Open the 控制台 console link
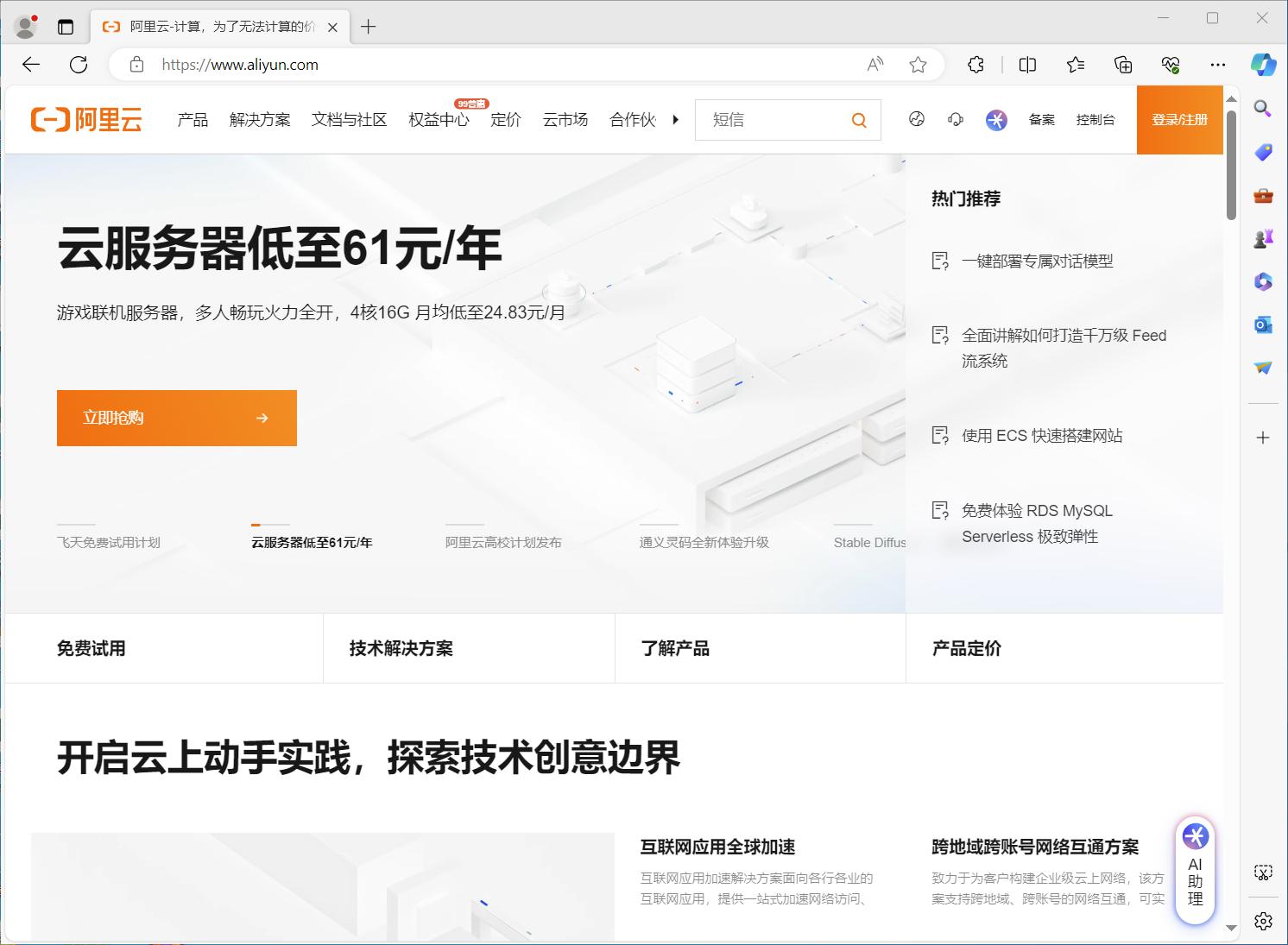 tap(1095, 120)
